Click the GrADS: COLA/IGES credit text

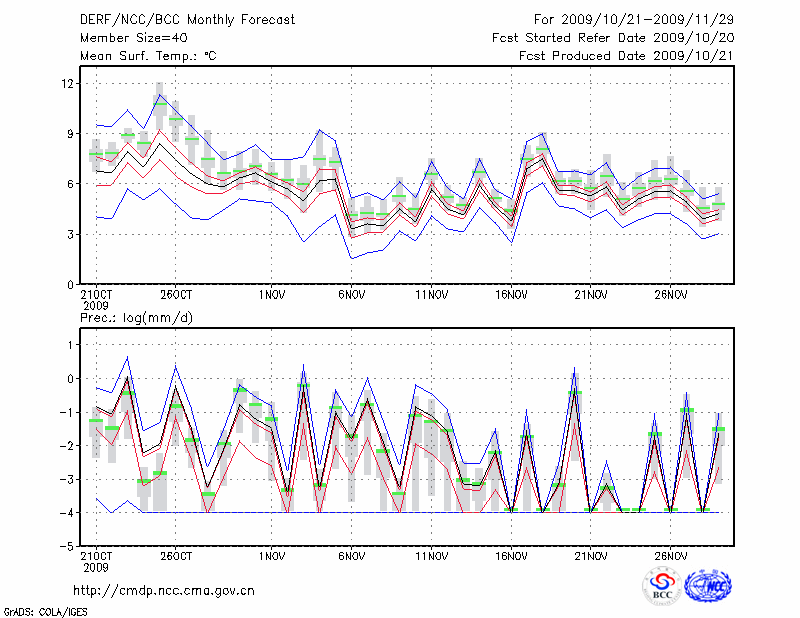[x=44, y=610]
